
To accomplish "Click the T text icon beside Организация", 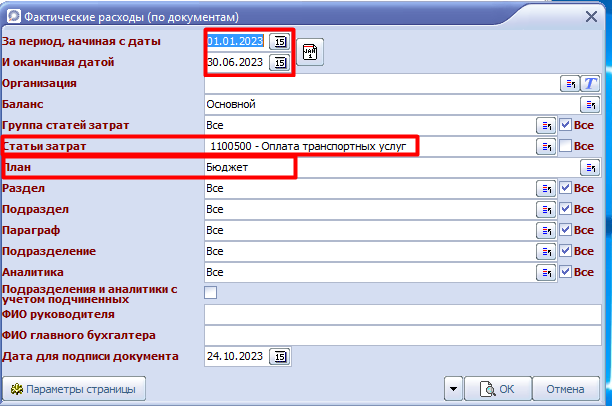I will click(590, 83).
